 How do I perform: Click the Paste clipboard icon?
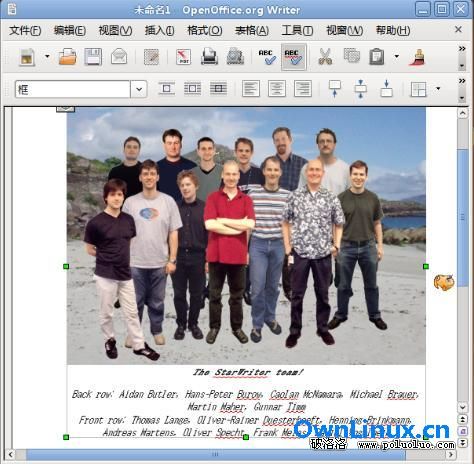(377, 57)
